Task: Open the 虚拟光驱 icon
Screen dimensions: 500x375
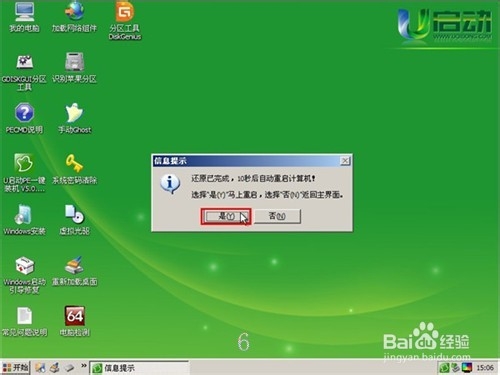Action: [74, 220]
